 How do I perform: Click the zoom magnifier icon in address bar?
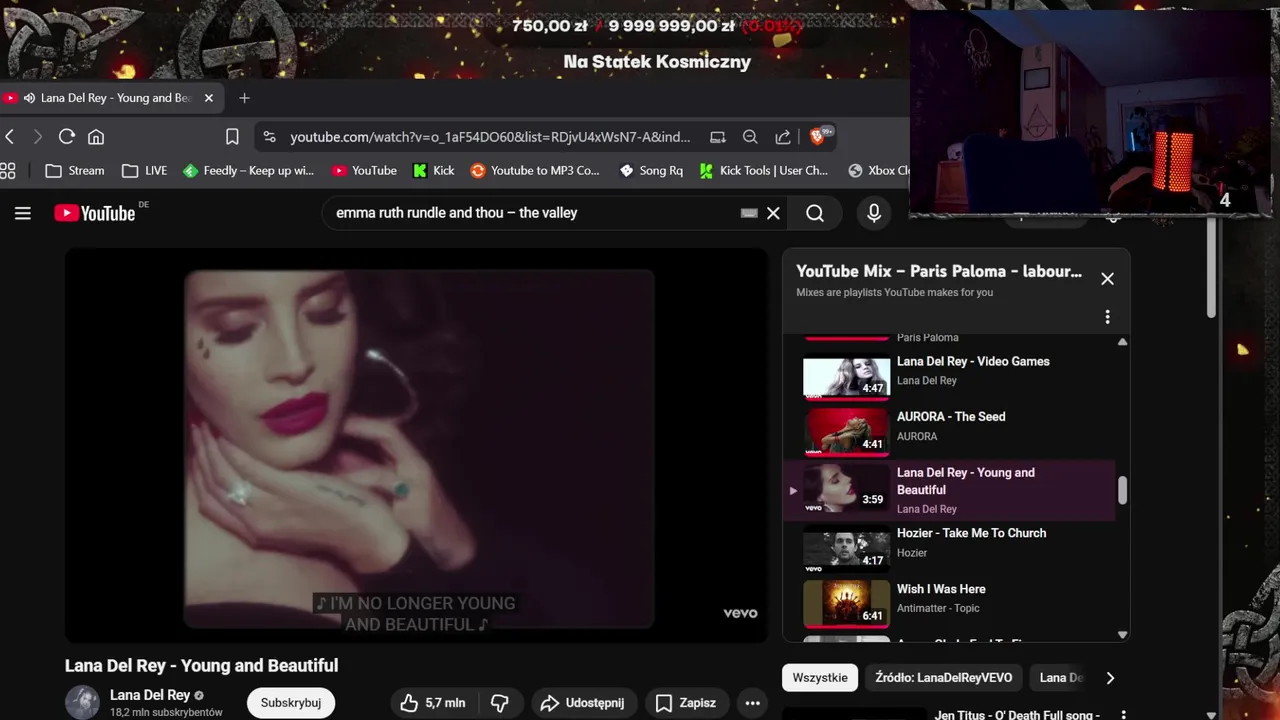750,137
